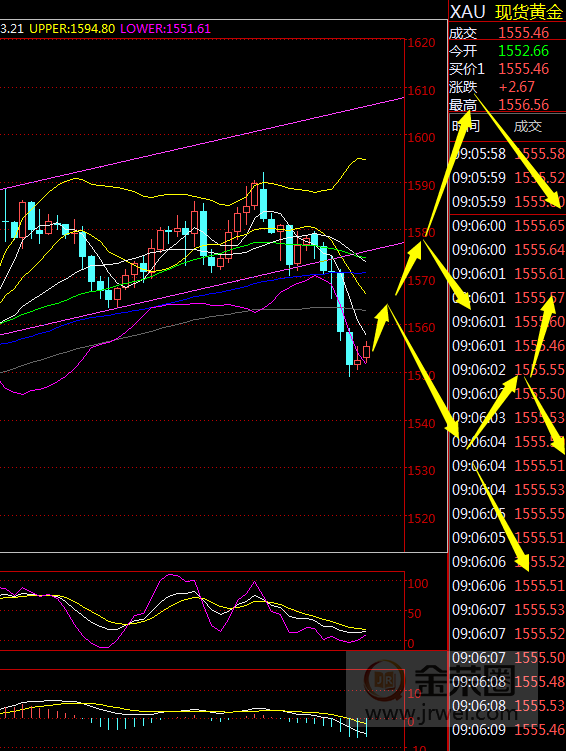Click the 1620 price axis label

421,43
